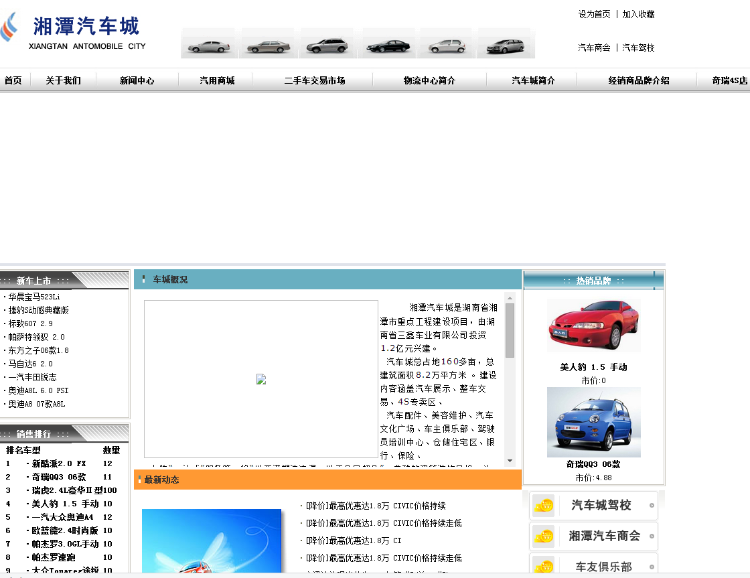Viewport: 750px width, 578px height.
Task: Open the silver hatchback SUV thumbnail in header
Action: point(327,46)
